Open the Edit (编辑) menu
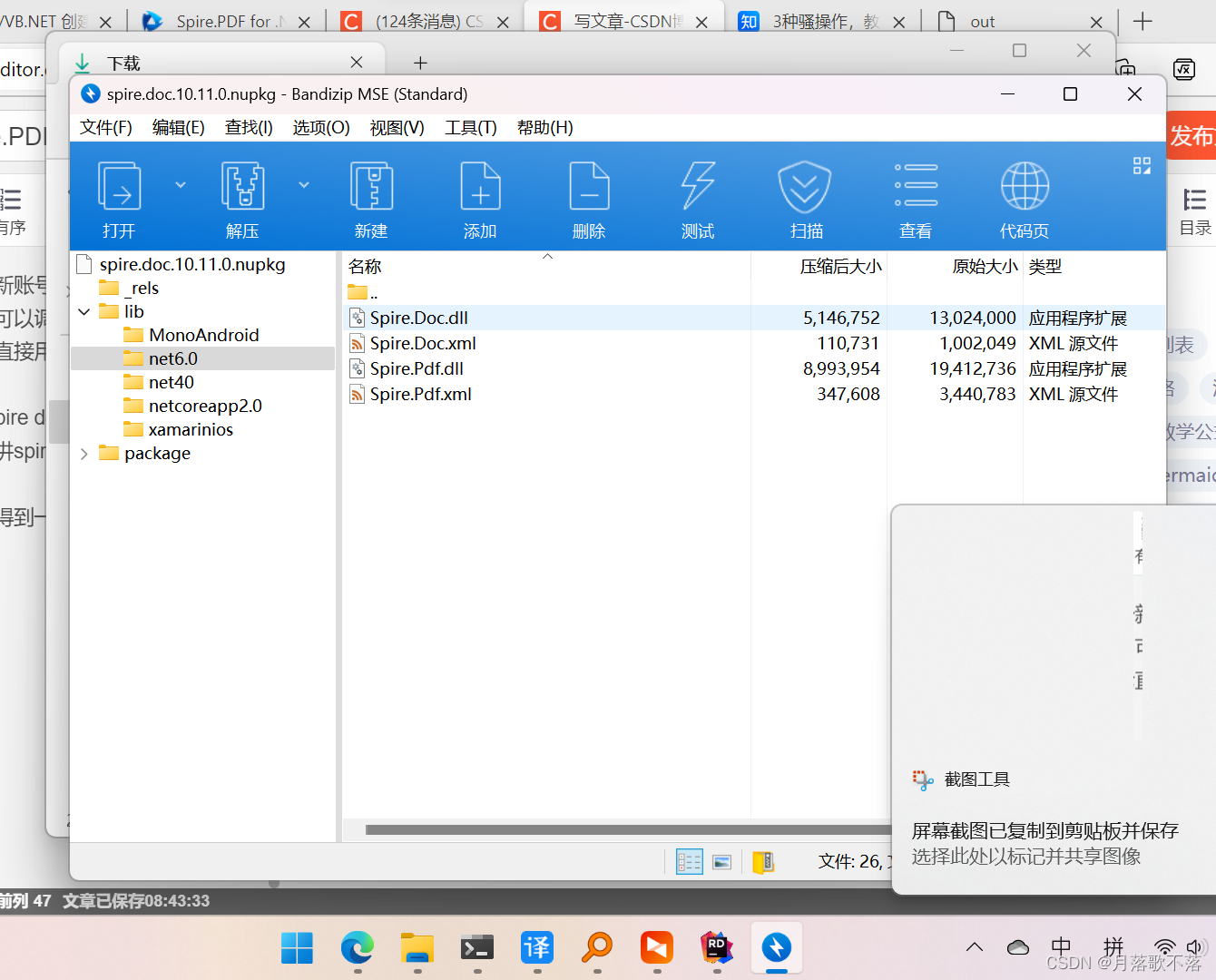Screen dimensions: 1216x980 click(x=179, y=128)
